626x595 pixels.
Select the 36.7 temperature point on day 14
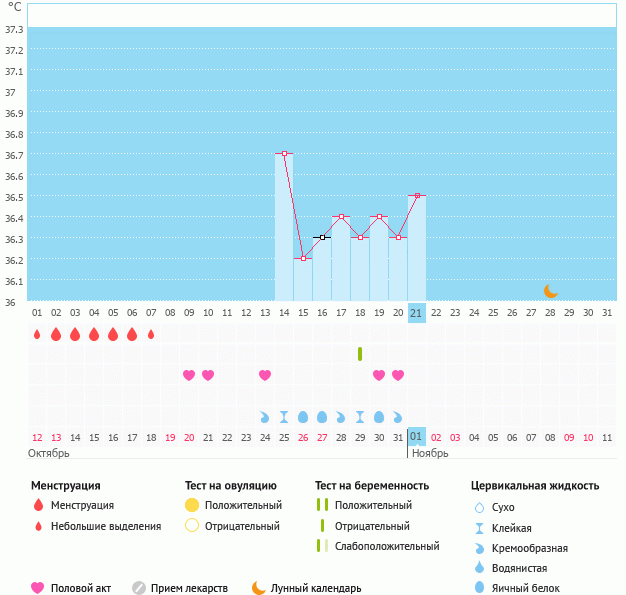tap(284, 154)
